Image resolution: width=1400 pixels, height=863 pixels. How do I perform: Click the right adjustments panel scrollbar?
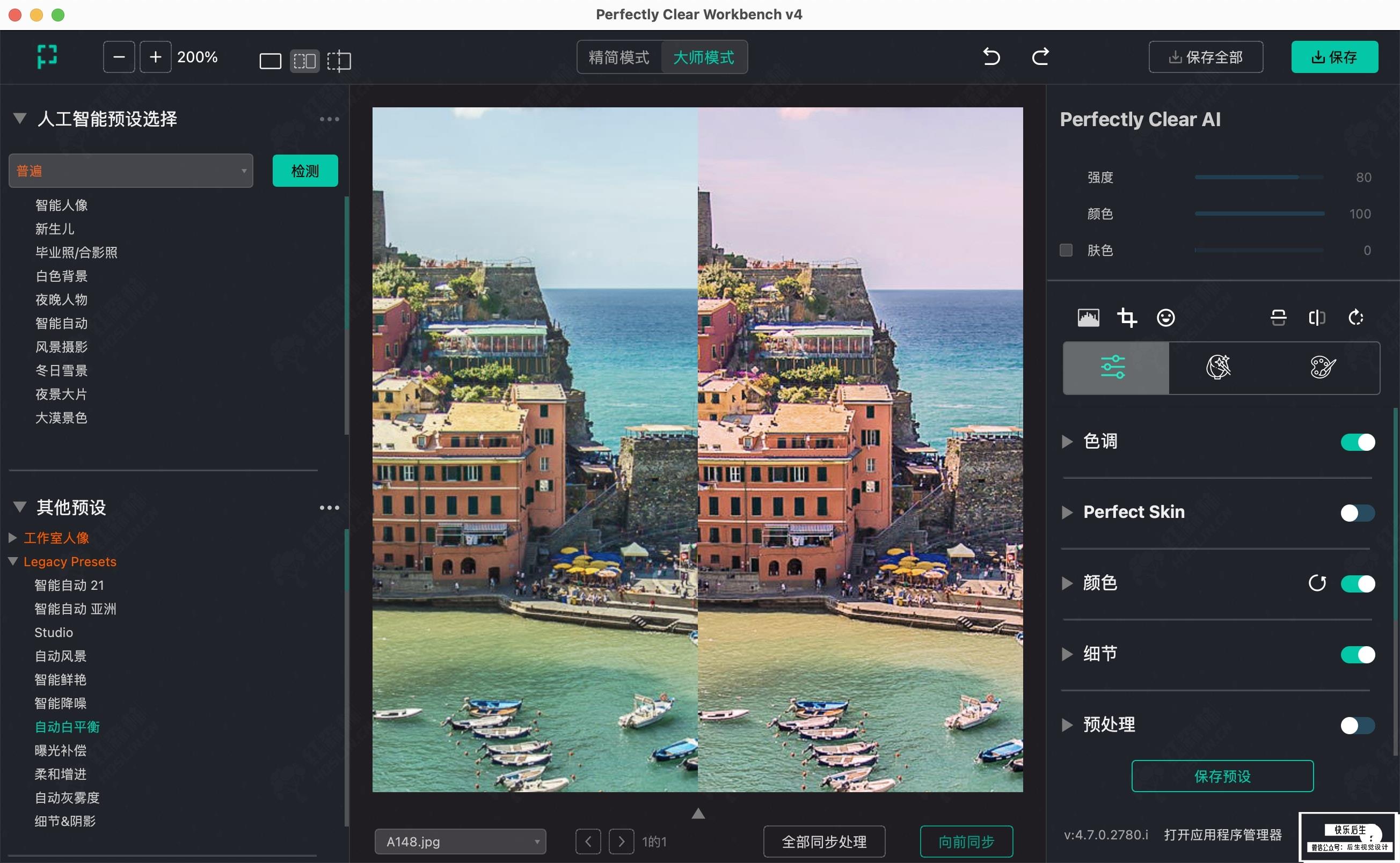point(1395,581)
